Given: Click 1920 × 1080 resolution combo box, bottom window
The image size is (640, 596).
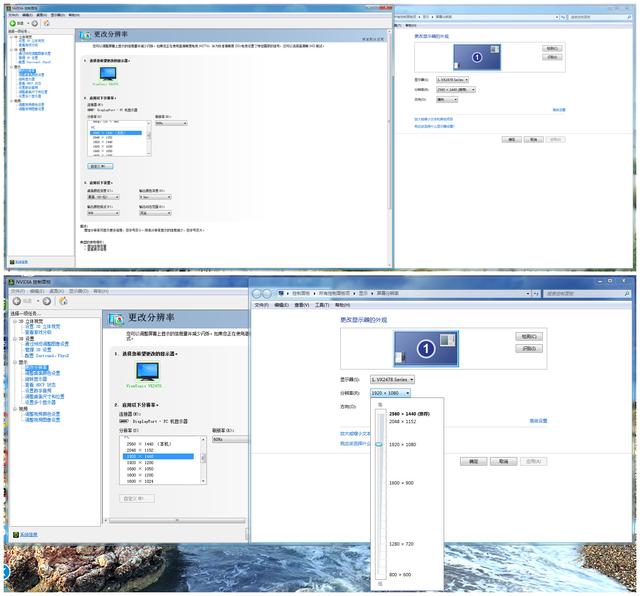Looking at the screenshot, I should tap(390, 393).
